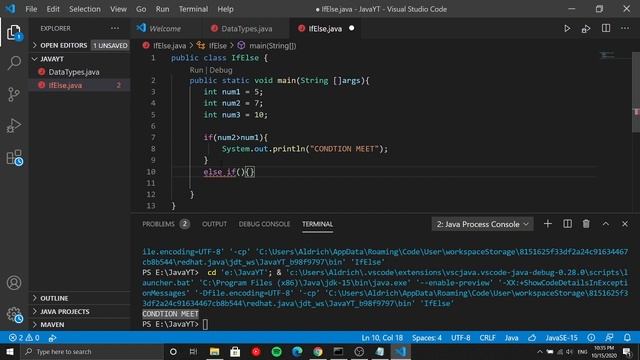Screen dimensions: 640x360
Task: Click the Windows Start button
Action: pos(9,351)
